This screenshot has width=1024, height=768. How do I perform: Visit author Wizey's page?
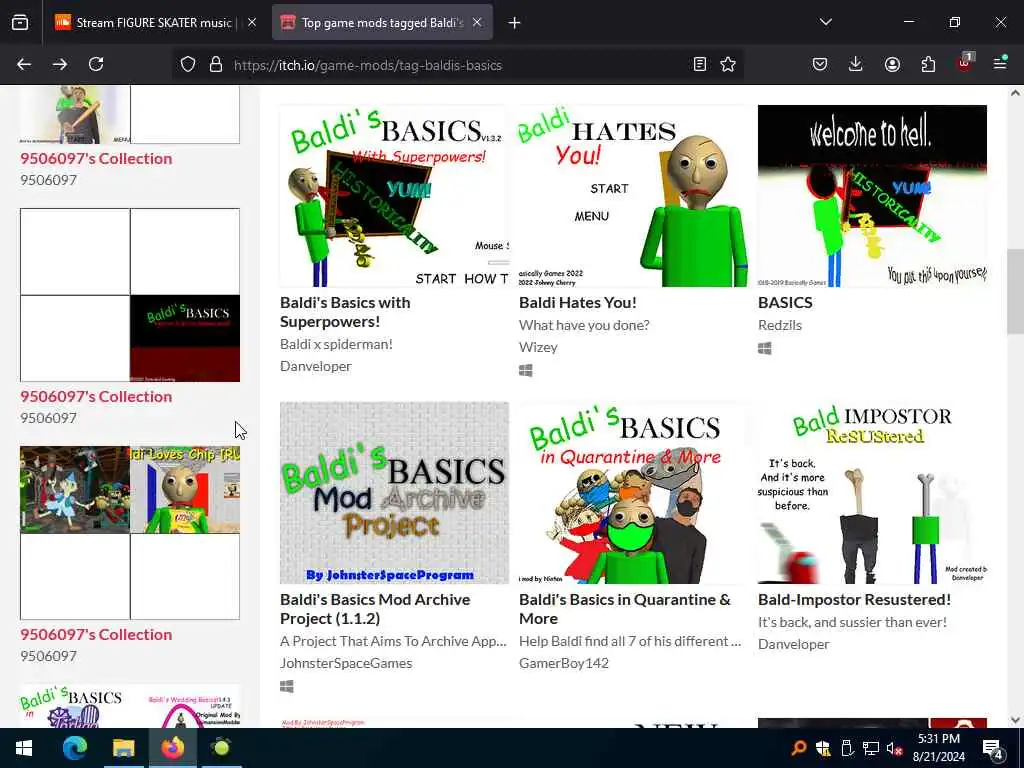538,347
